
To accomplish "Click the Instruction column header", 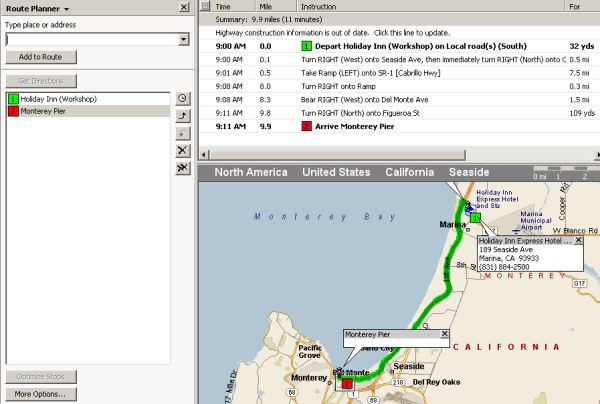I will [431, 7].
